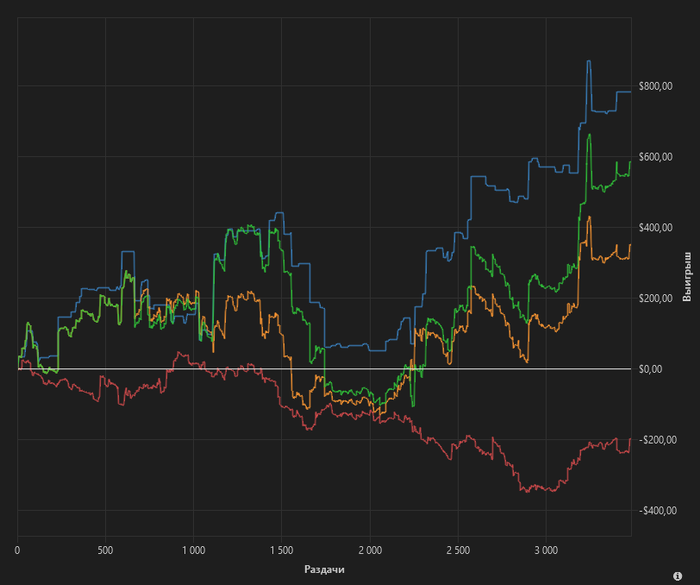Click the Раздачи horizontal axis title
This screenshot has width=700, height=585.
pos(324,569)
